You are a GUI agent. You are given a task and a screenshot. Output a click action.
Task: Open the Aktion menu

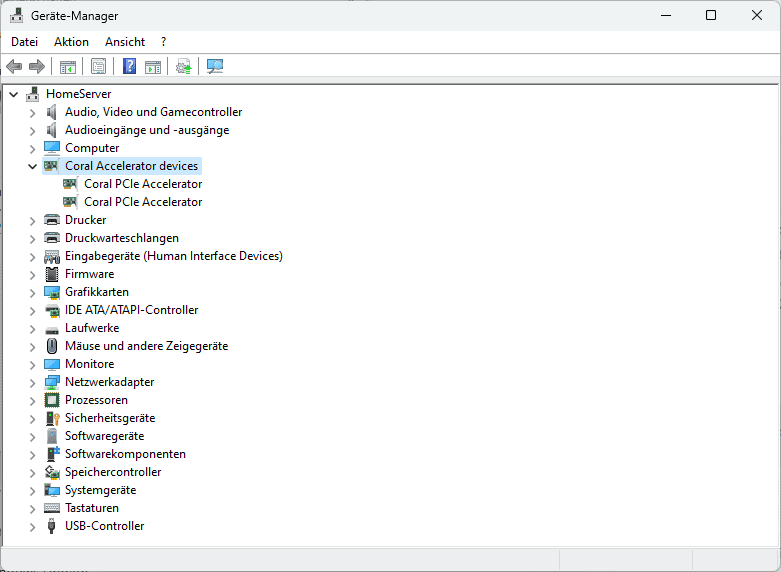coord(71,42)
